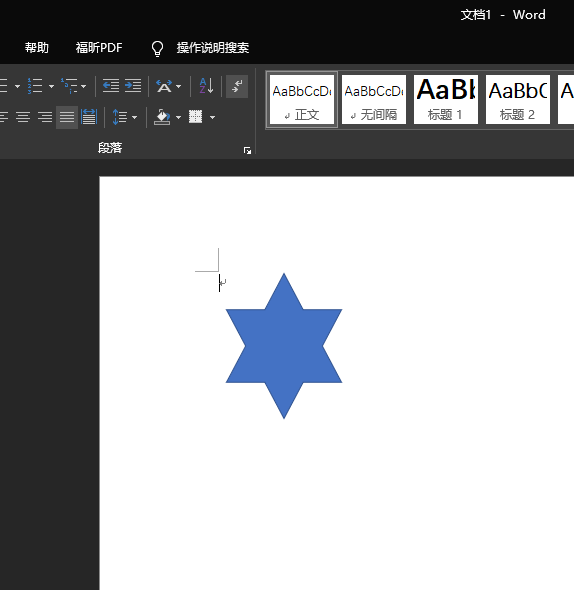Toggle center alignment button
This screenshot has height=590, width=574.
pos(23,117)
